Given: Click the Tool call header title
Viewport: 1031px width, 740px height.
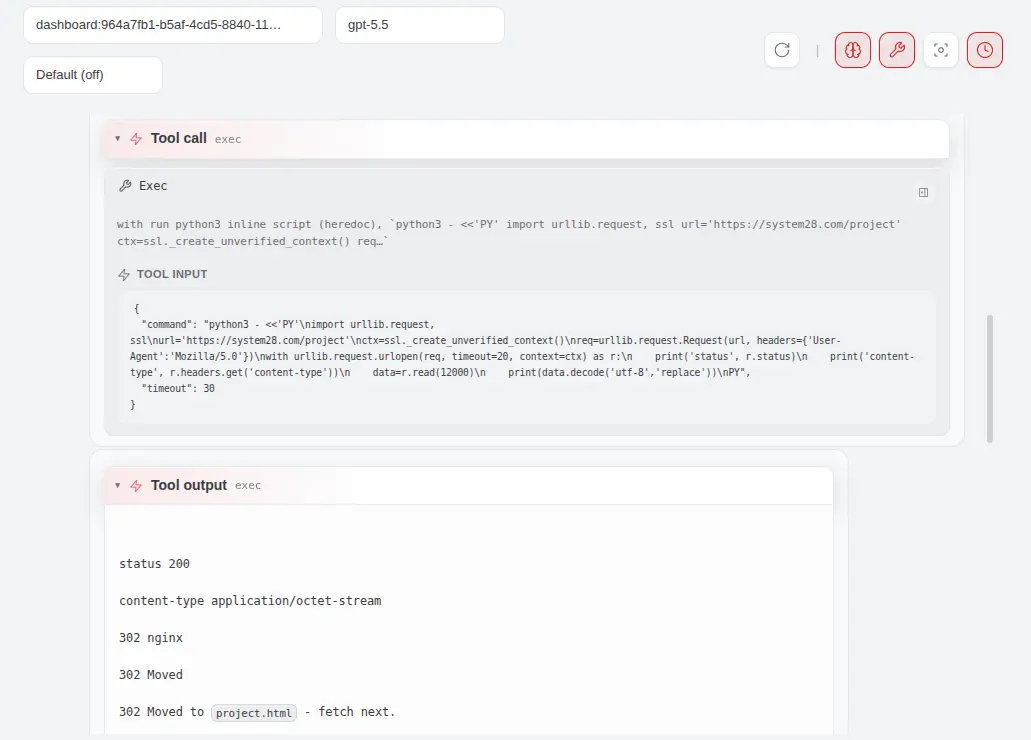Looking at the screenshot, I should coord(179,138).
